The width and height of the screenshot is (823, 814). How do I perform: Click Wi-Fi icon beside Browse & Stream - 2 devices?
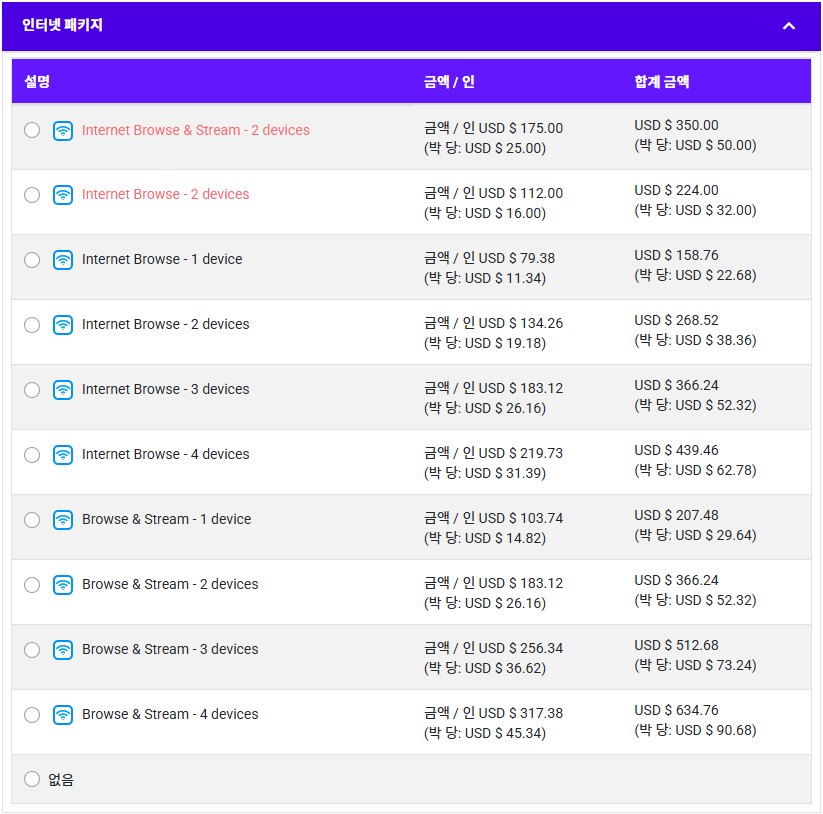coord(63,585)
